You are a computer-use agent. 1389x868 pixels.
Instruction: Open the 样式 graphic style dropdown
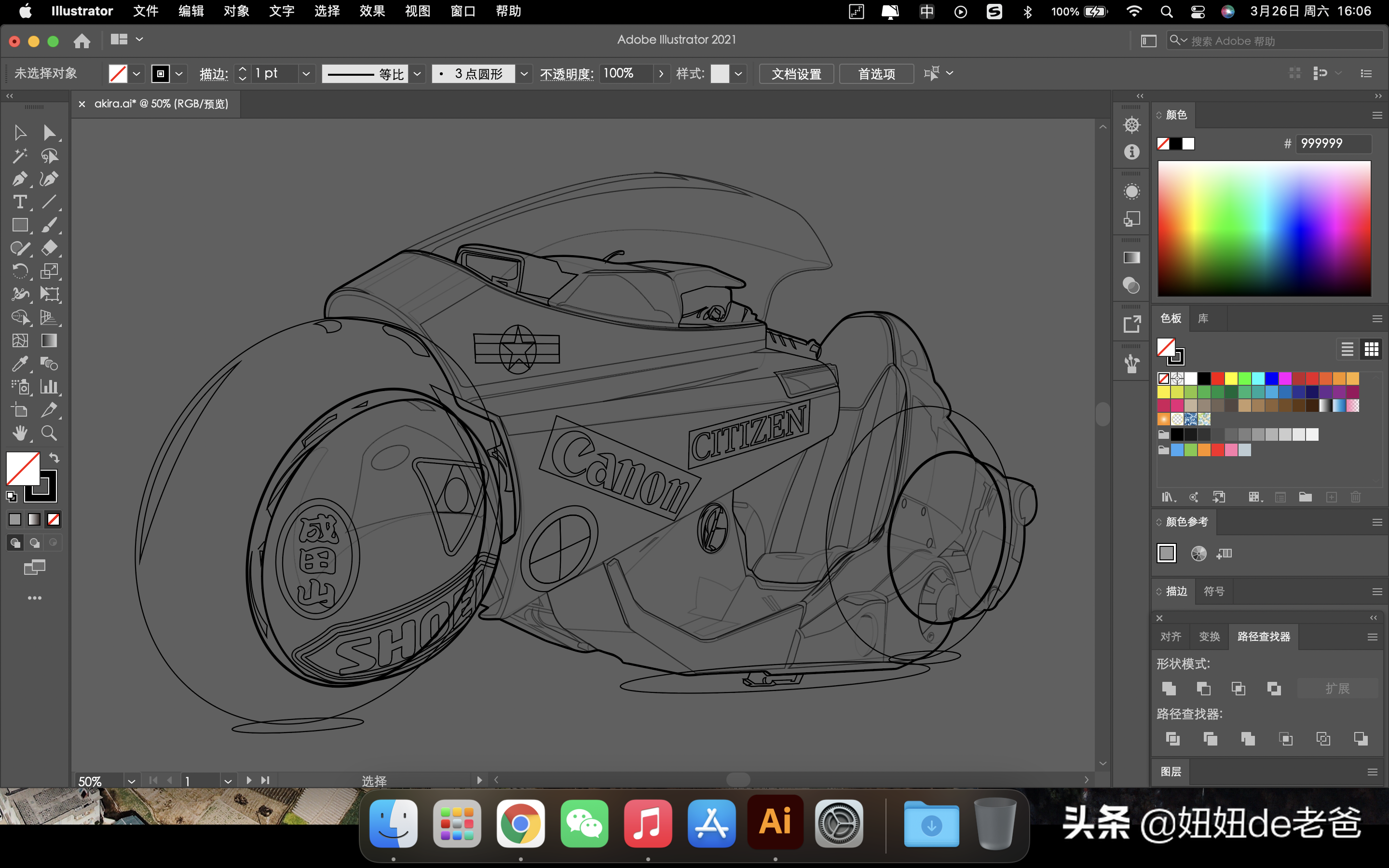coord(738,73)
